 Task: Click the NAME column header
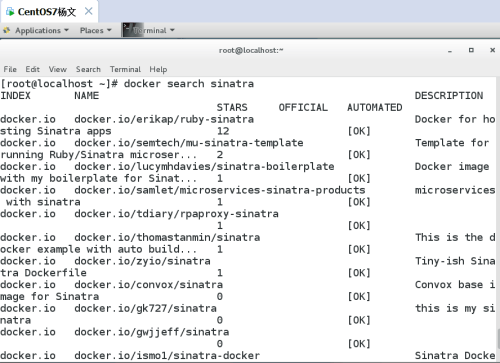point(87,96)
